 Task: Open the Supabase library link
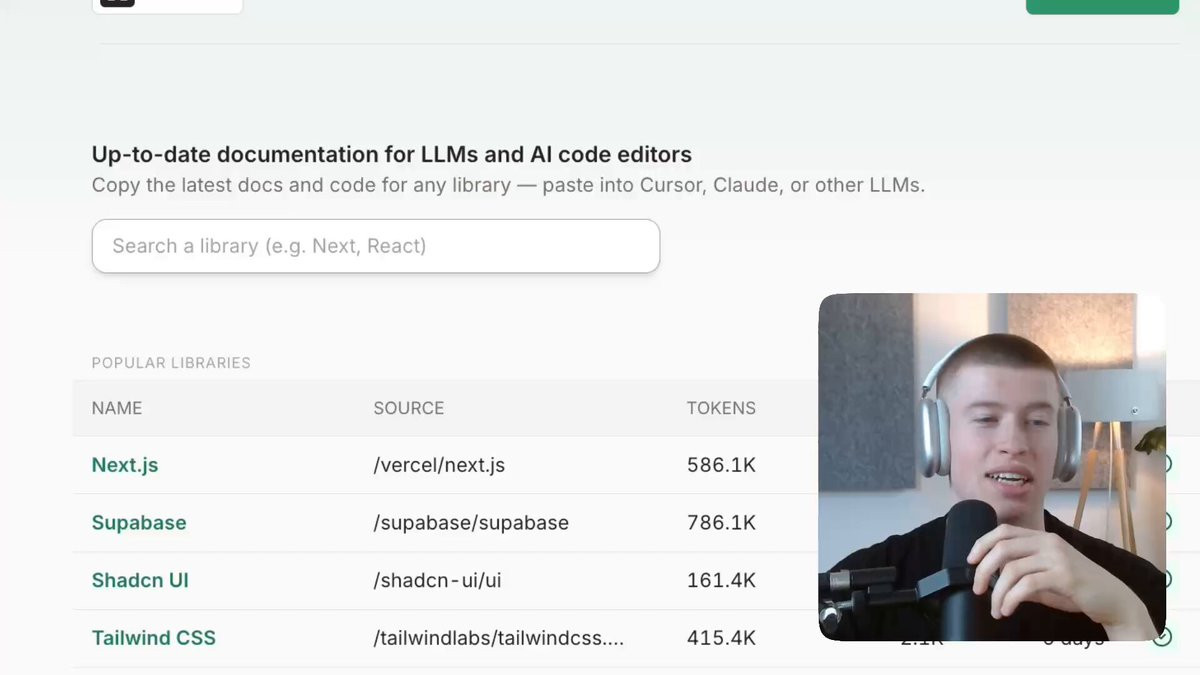pyautogui.click(x=139, y=522)
